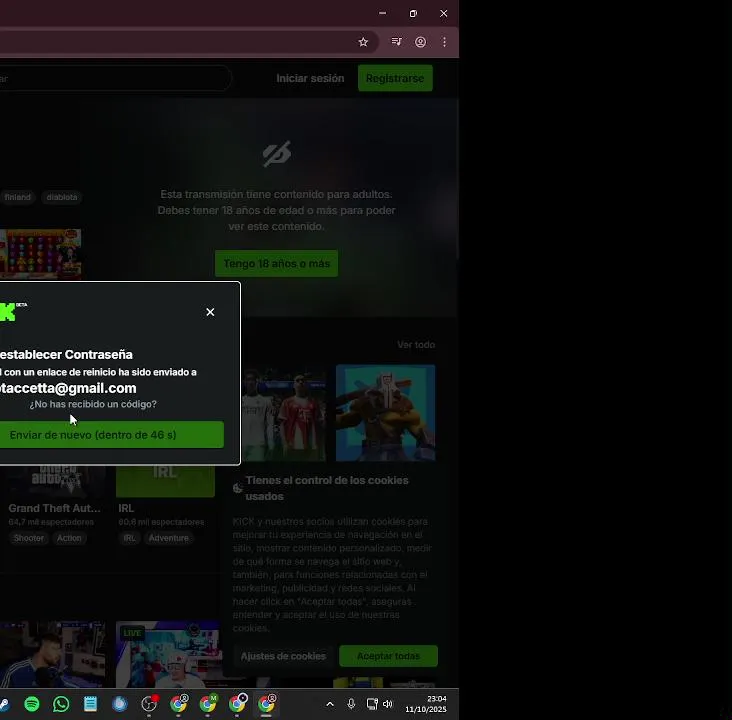The image size is (732, 720).
Task: Open the network tray icon
Action: point(372,704)
